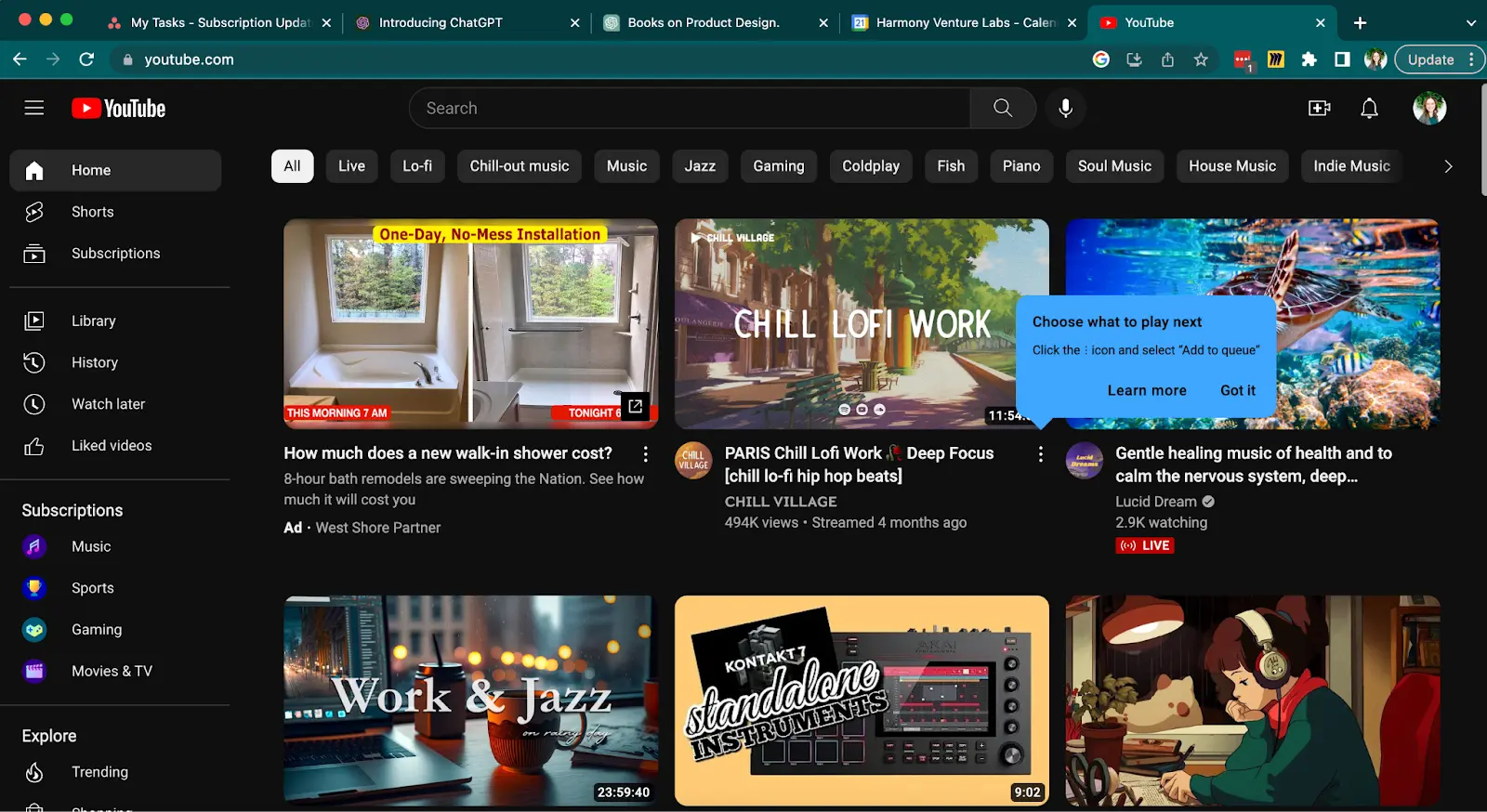
Task: Select the Jazz filter chip
Action: (x=700, y=166)
